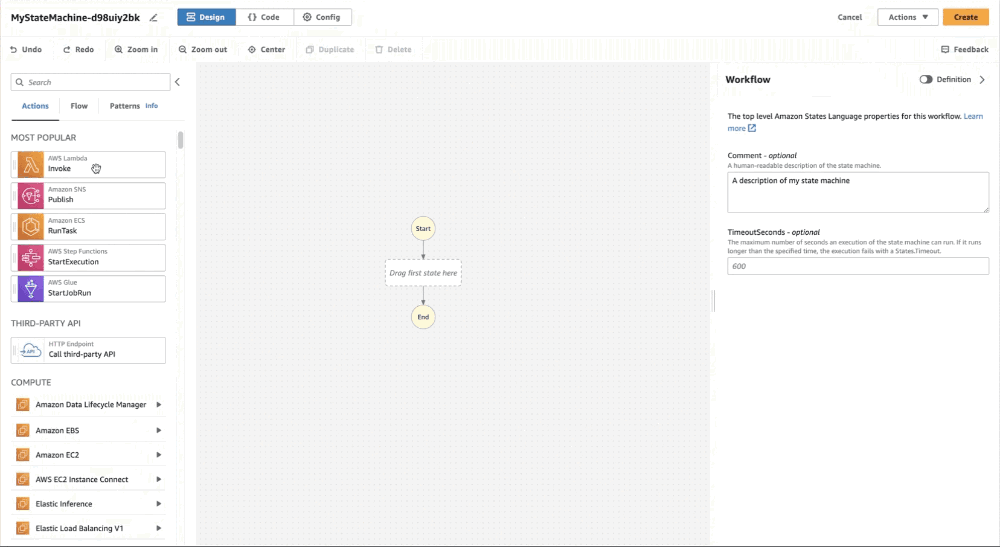Screen dimensions: 1000x547
Task: Expand AWS EC2 Instance Connect actions
Action: [159, 479]
